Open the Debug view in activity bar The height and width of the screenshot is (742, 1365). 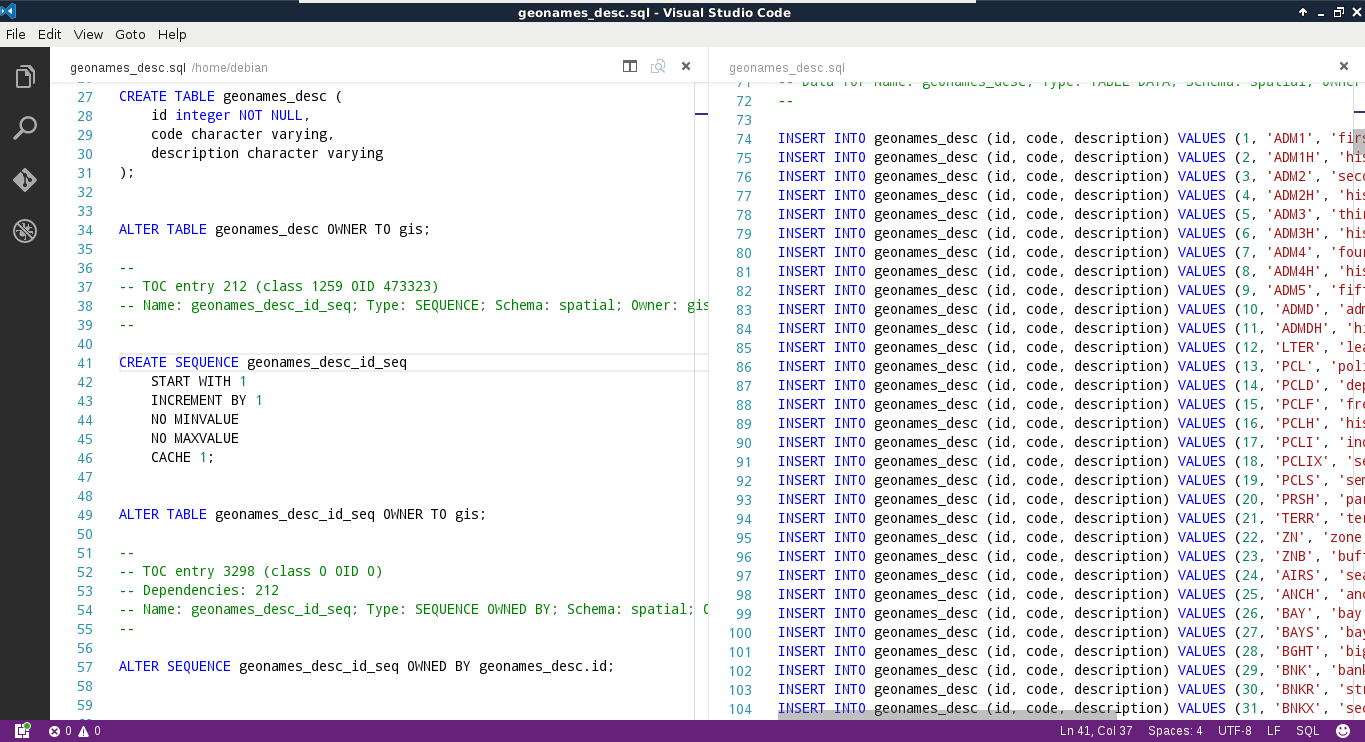coord(25,232)
